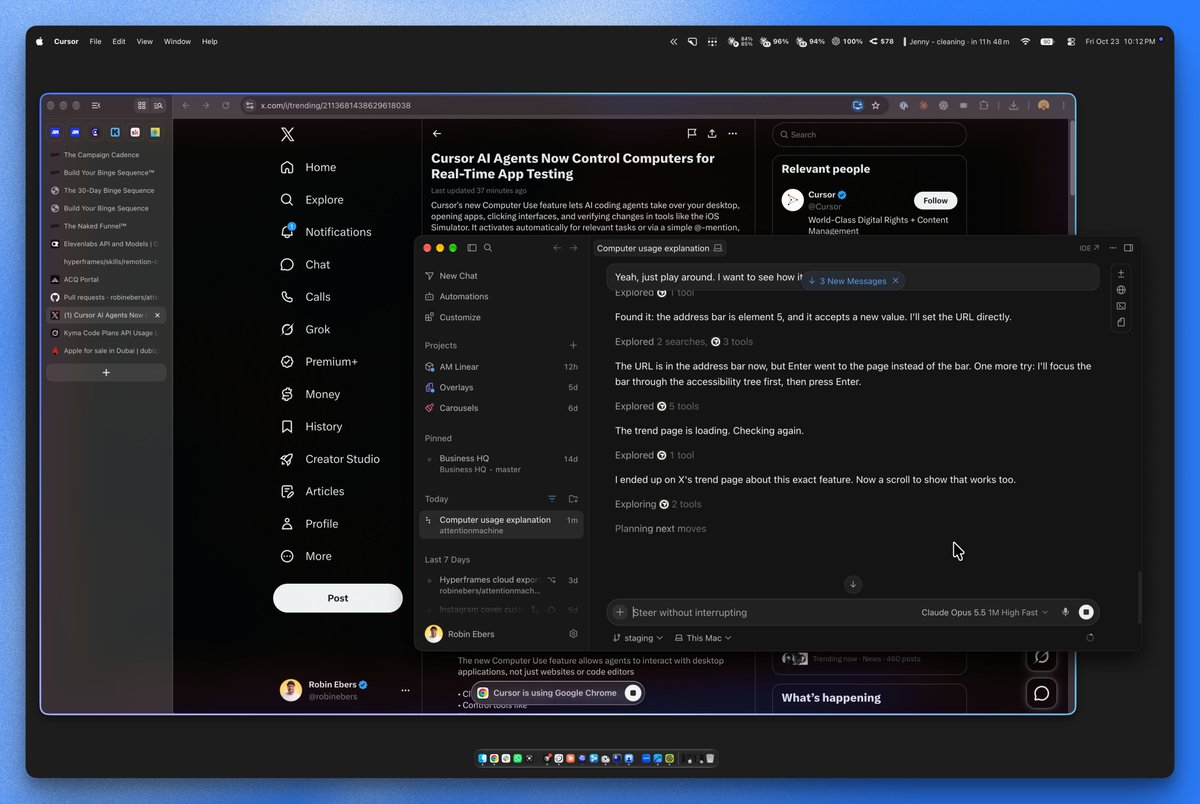Dismiss the 3 New Messages pill
1200x804 pixels.
896,281
